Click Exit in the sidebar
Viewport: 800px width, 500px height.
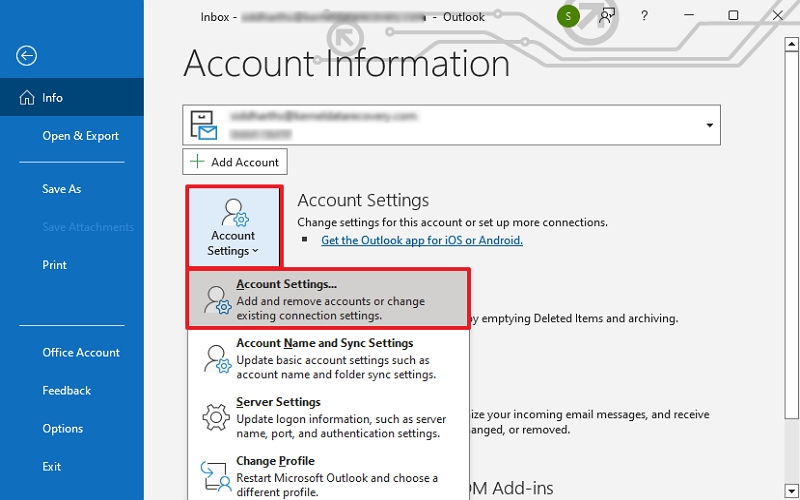pyautogui.click(x=51, y=467)
